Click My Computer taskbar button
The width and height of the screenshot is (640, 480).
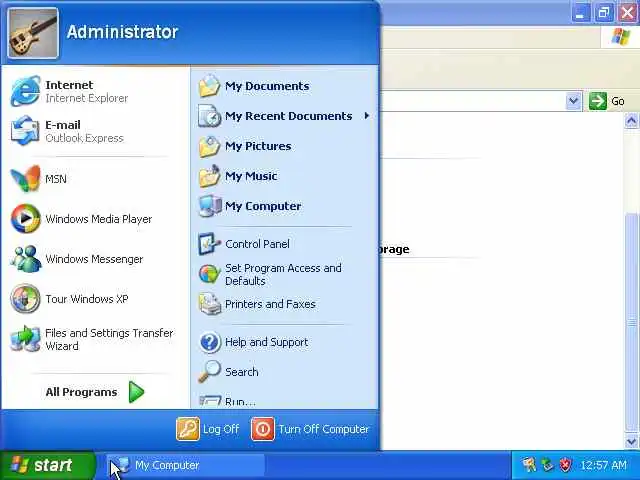click(186, 465)
